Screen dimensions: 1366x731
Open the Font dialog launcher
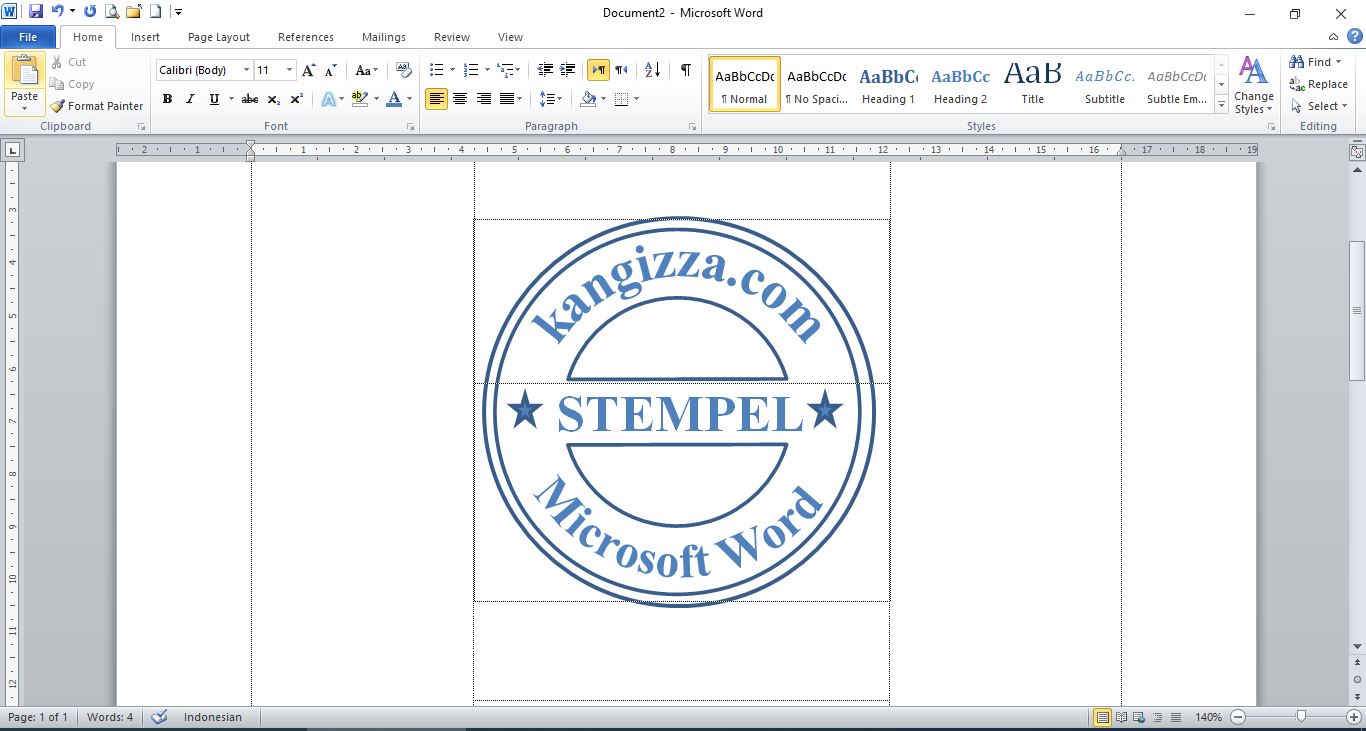coord(410,127)
